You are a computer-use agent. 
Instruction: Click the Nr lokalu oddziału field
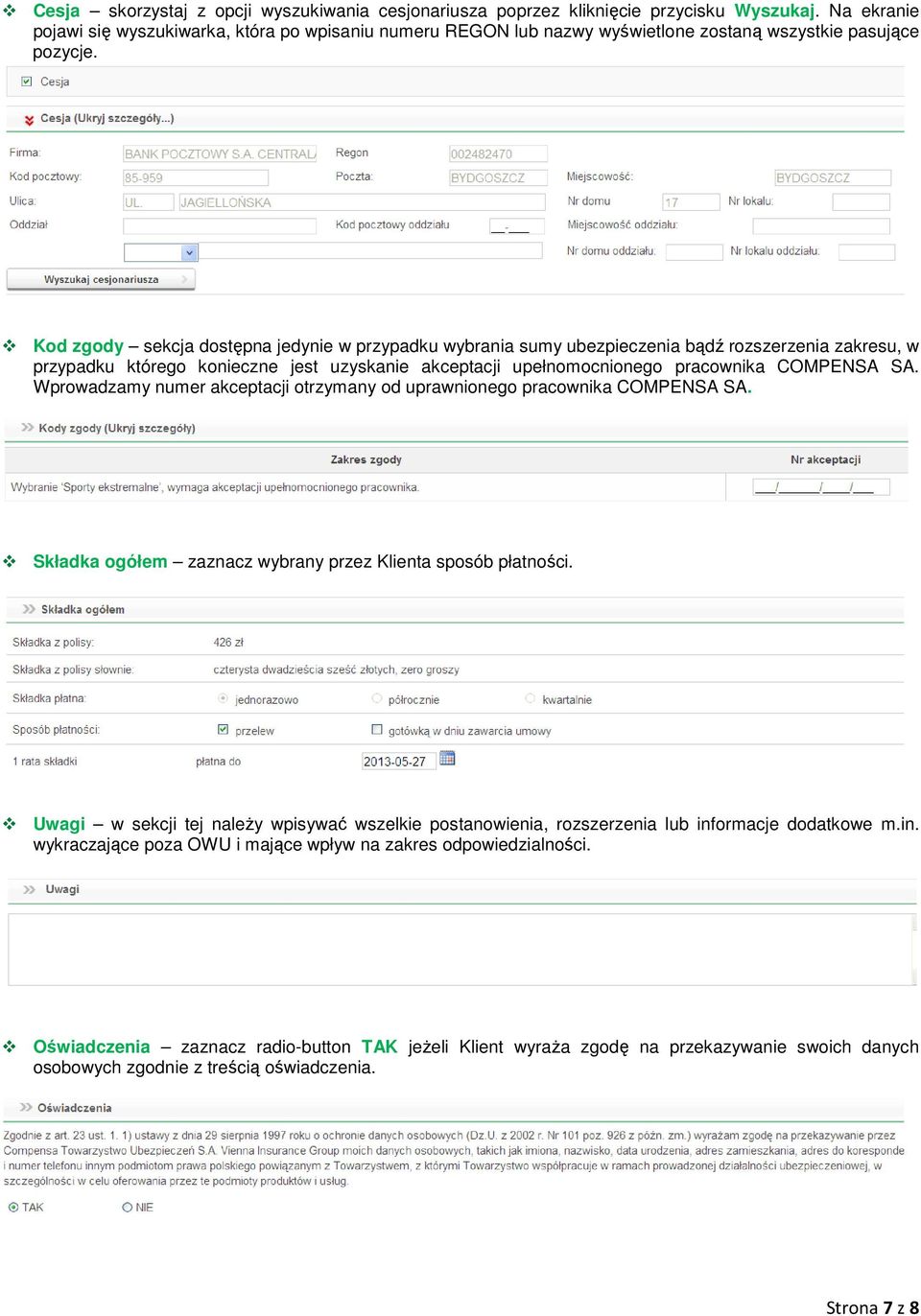[x=866, y=252]
